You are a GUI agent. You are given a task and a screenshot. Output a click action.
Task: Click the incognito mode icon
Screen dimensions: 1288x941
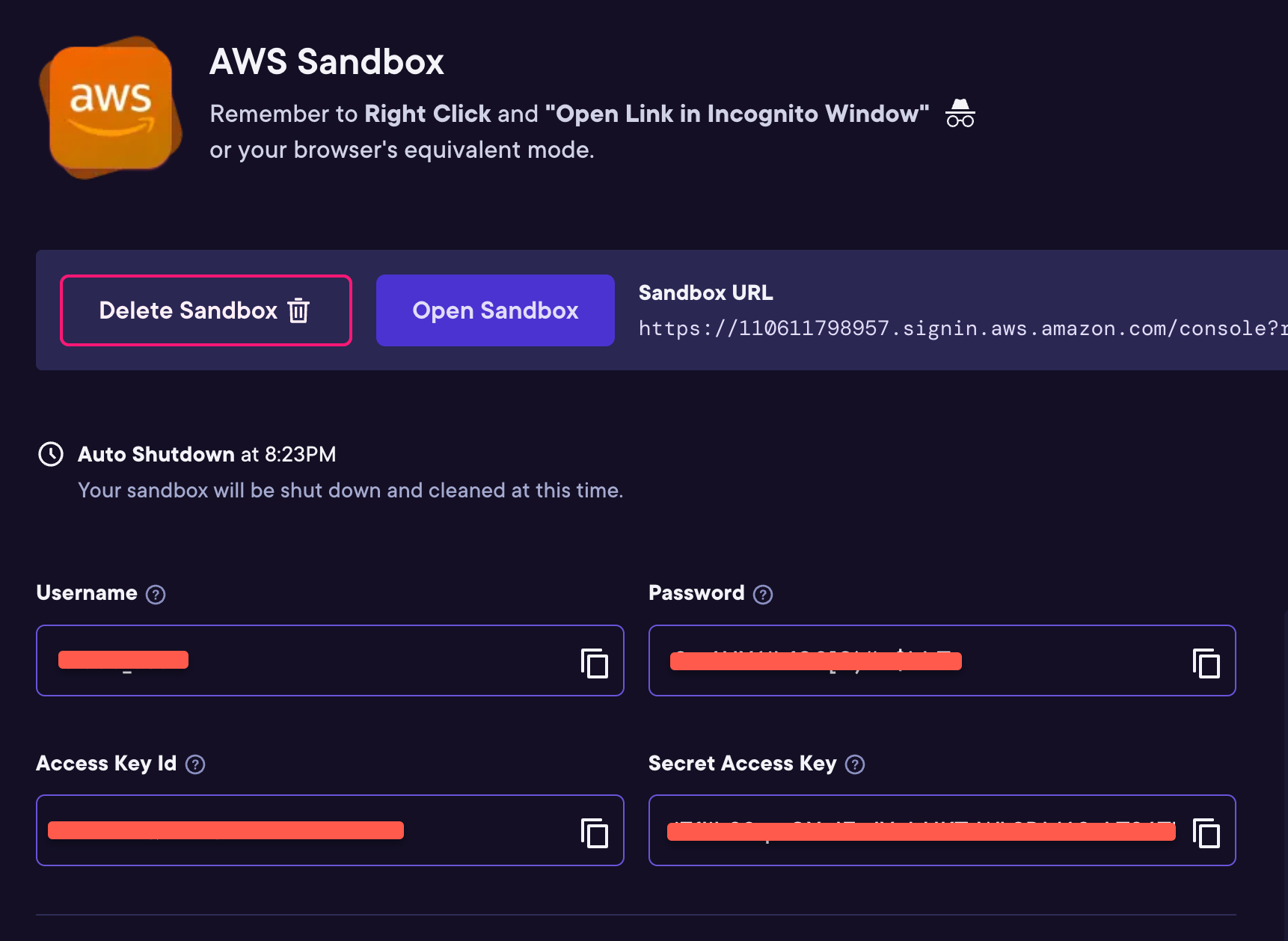tap(960, 114)
